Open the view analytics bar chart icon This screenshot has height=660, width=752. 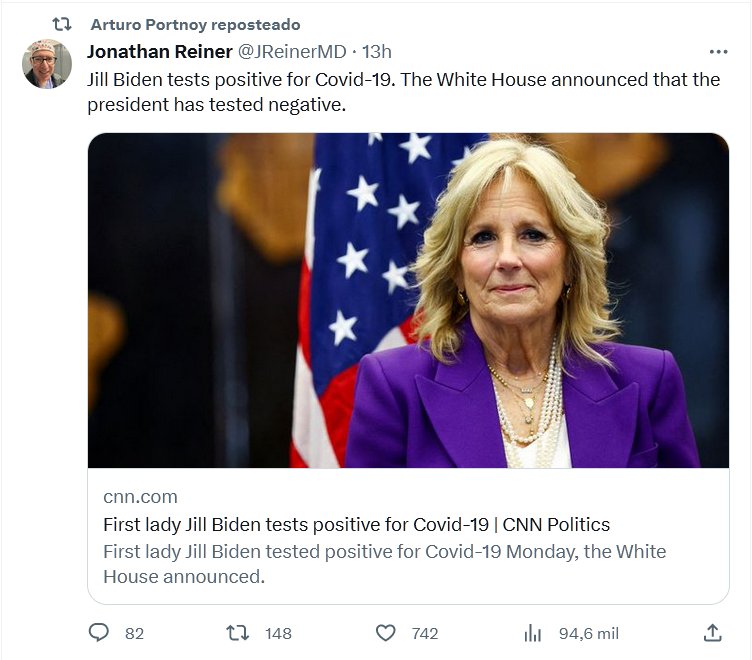click(x=533, y=632)
